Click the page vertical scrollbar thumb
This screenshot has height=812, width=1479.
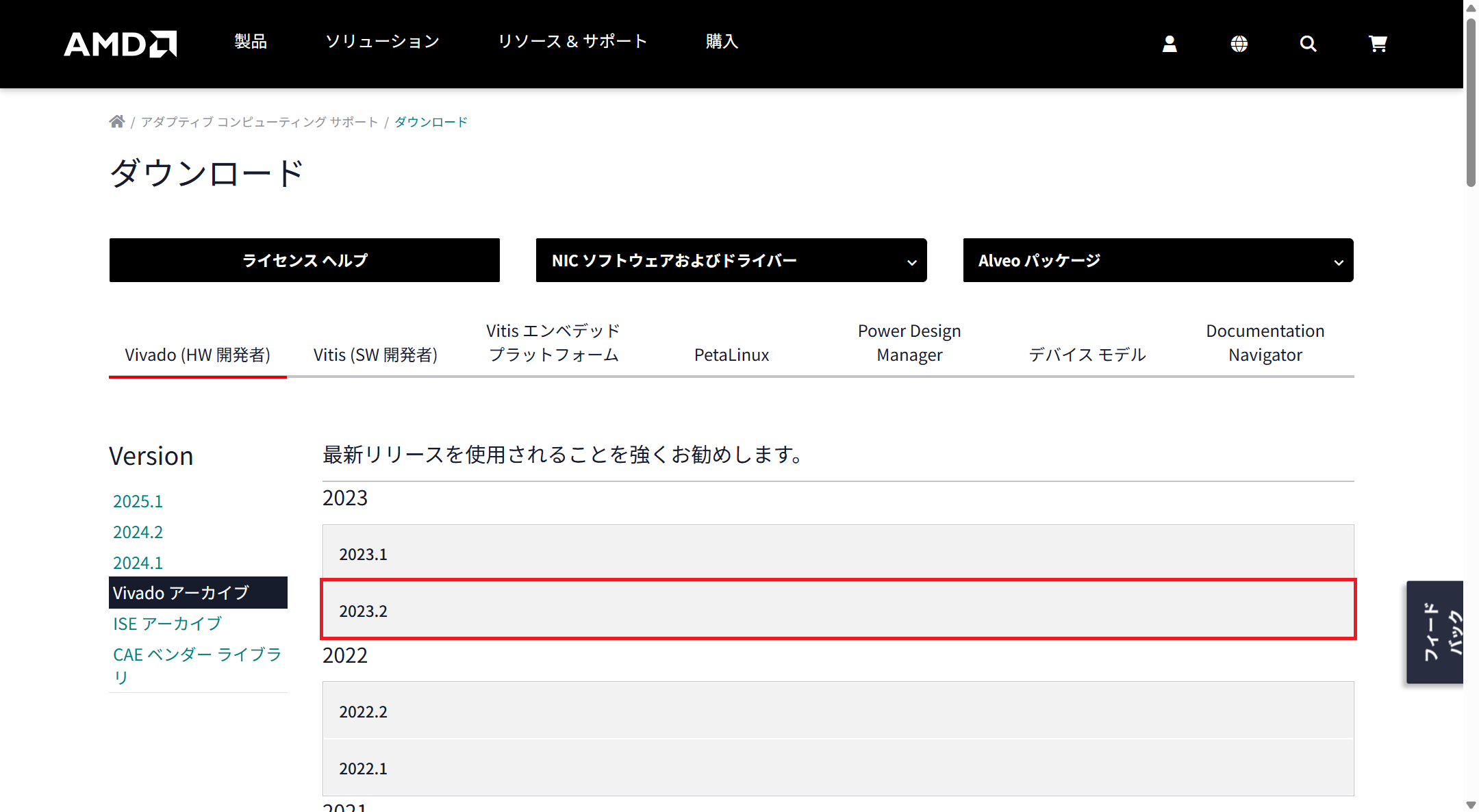[1471, 103]
